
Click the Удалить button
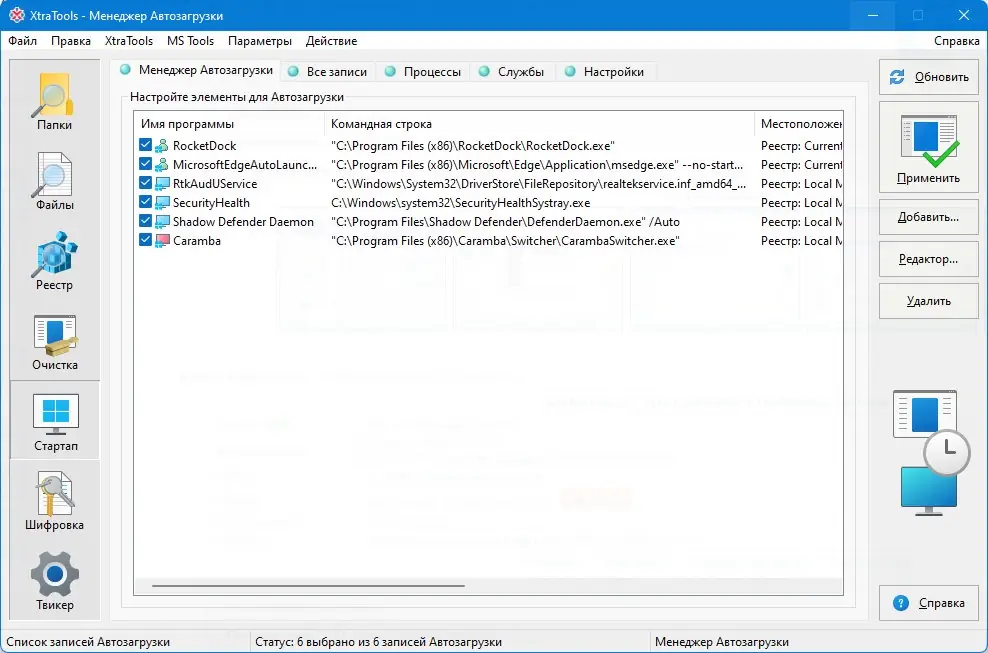click(929, 301)
